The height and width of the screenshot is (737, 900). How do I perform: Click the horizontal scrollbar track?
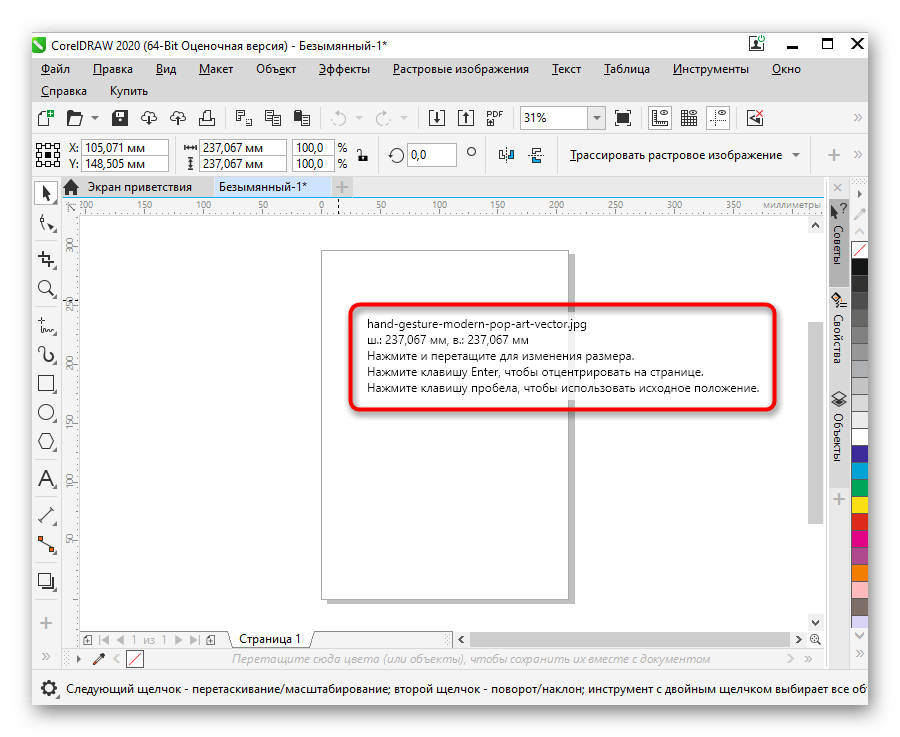coord(630,639)
